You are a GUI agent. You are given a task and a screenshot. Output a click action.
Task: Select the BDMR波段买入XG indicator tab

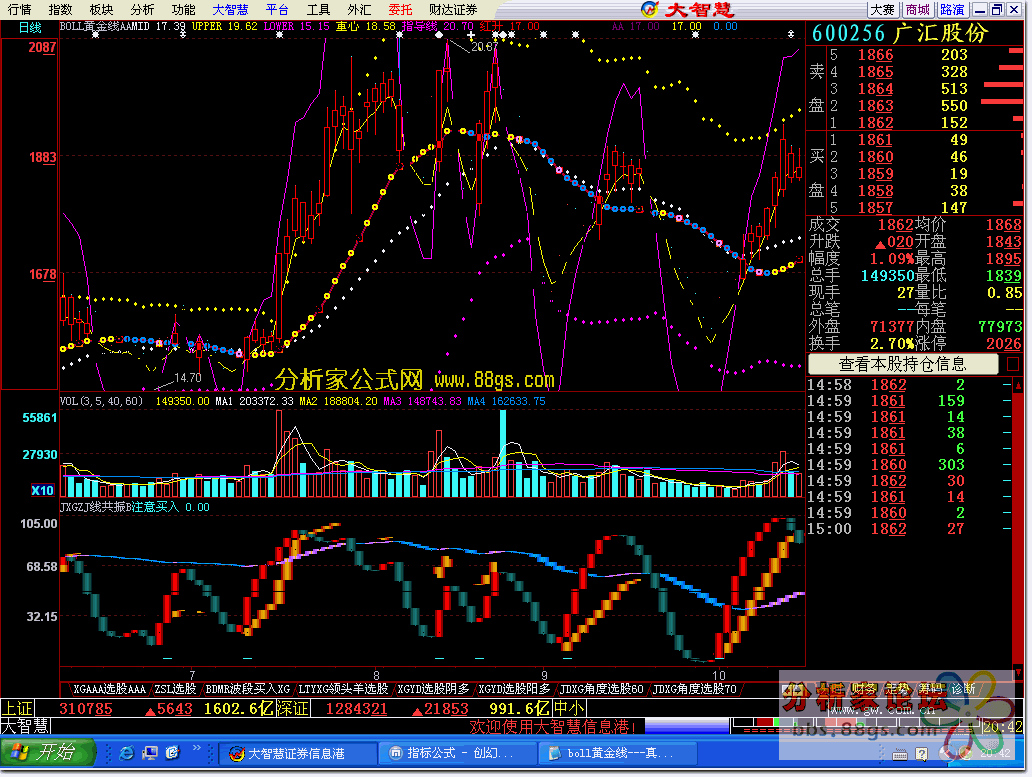click(x=247, y=689)
